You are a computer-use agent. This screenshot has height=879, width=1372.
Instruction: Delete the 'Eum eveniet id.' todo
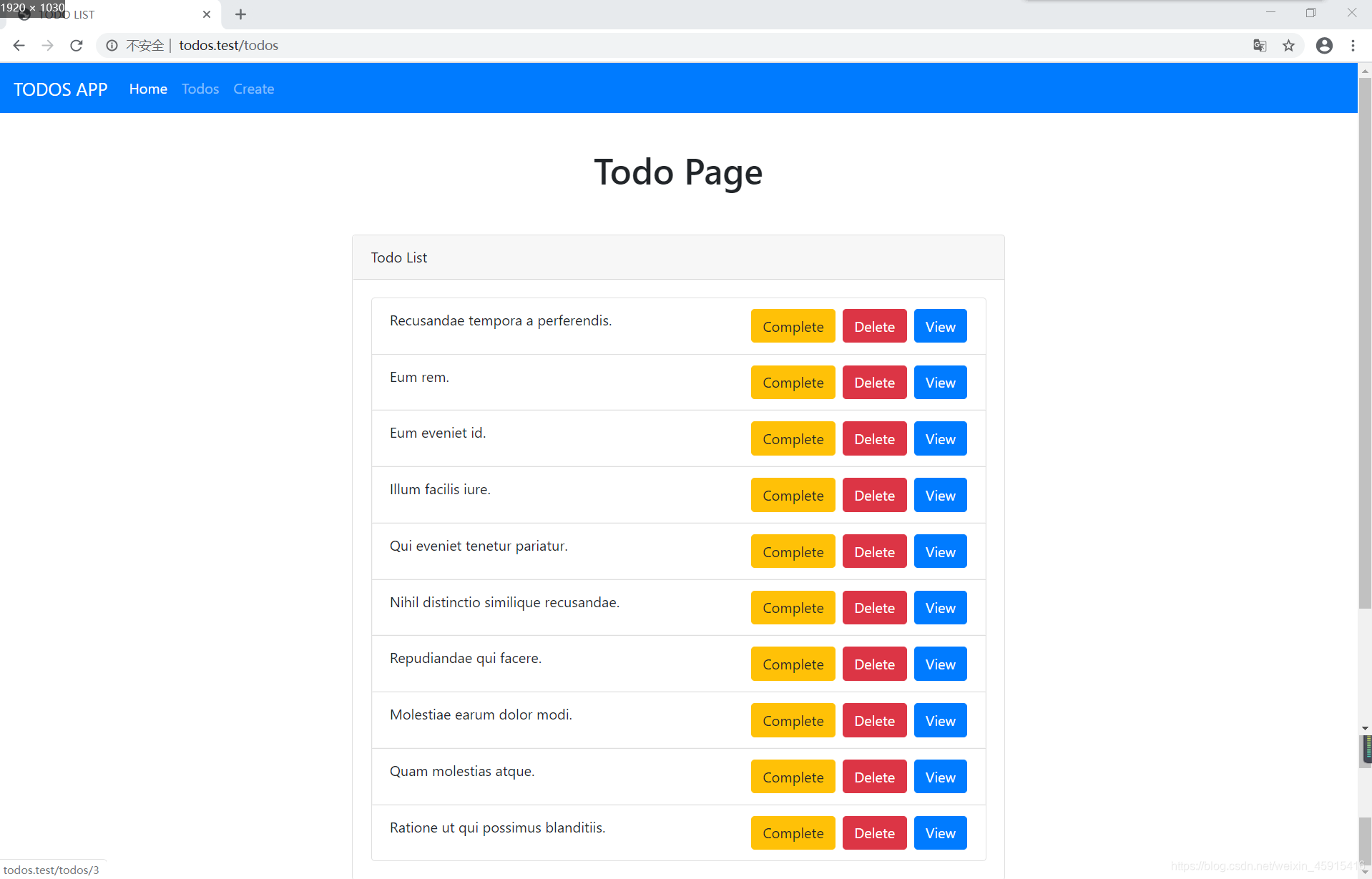point(874,438)
